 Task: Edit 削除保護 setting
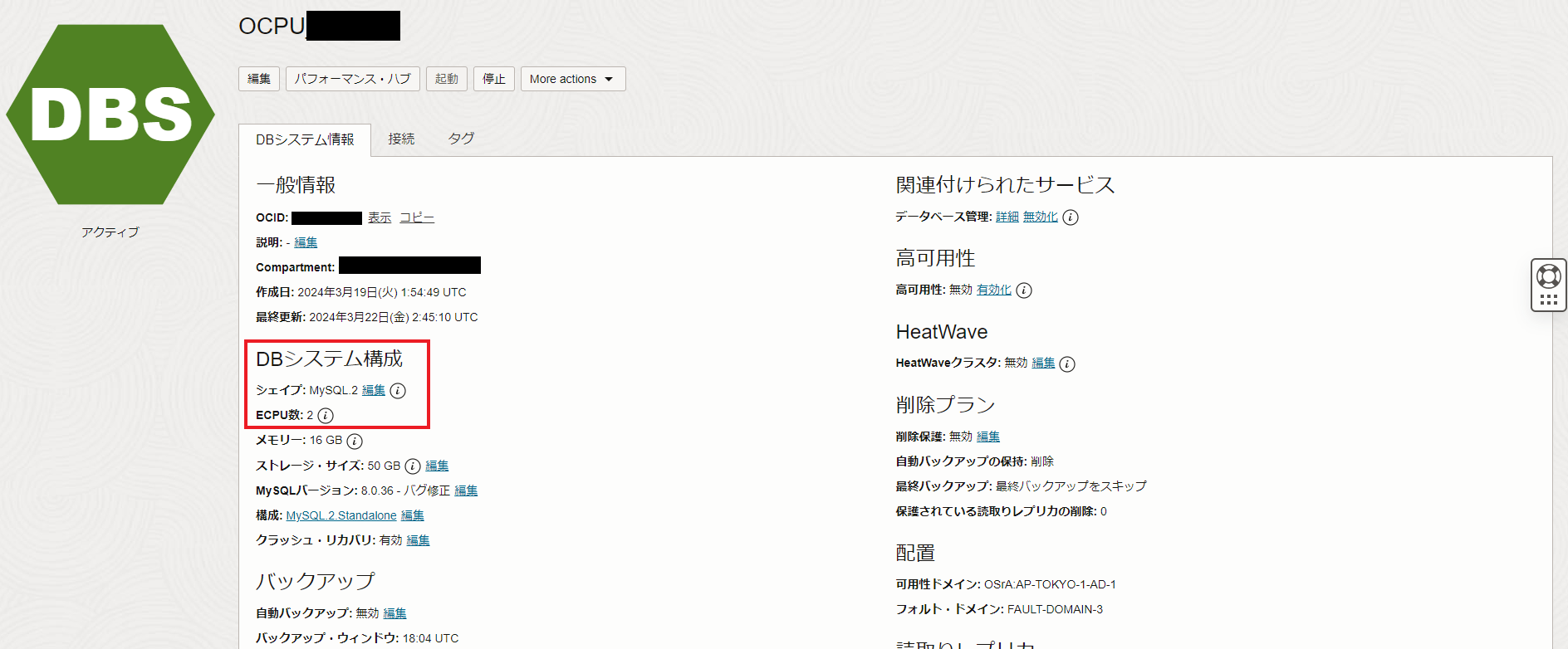[988, 437]
